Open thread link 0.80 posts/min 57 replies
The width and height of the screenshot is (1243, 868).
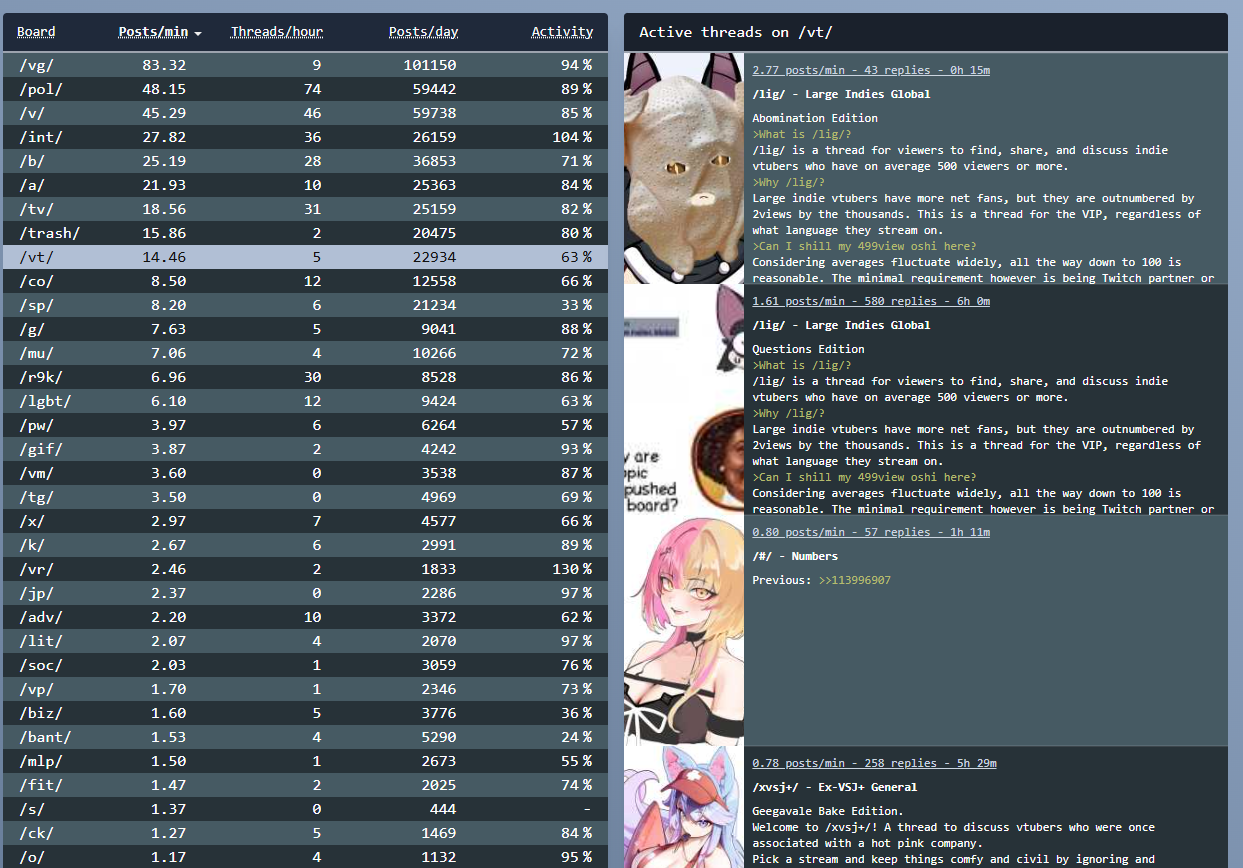pyautogui.click(x=871, y=532)
